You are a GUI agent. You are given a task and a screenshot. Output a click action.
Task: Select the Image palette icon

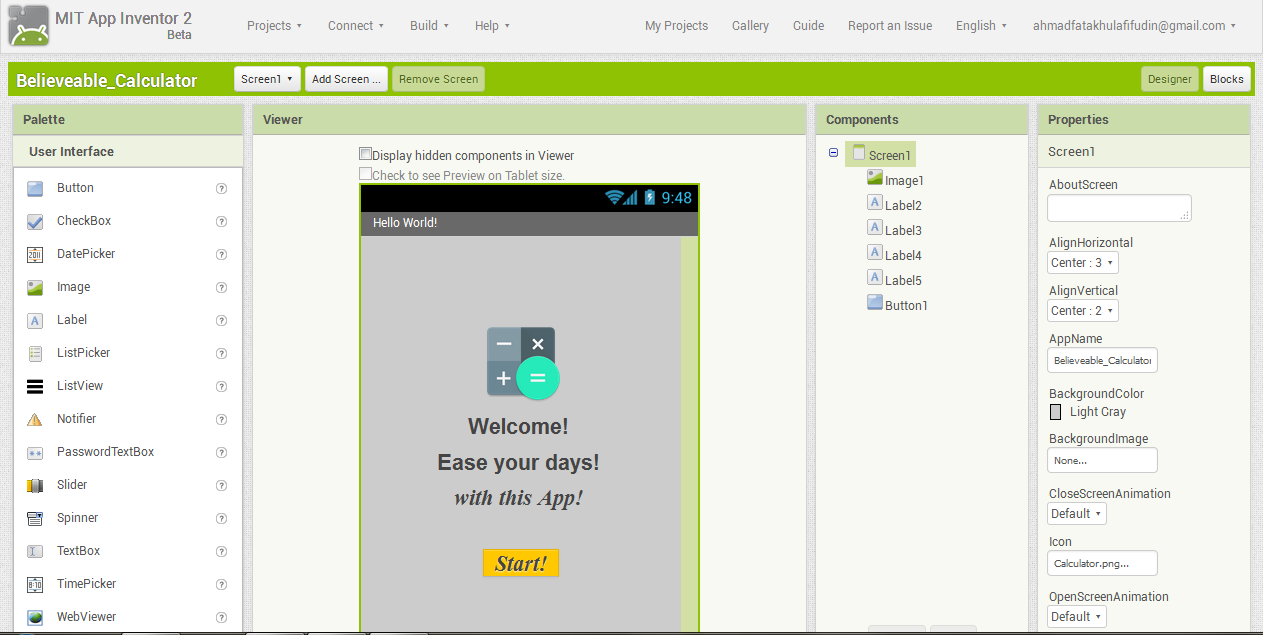coord(35,287)
